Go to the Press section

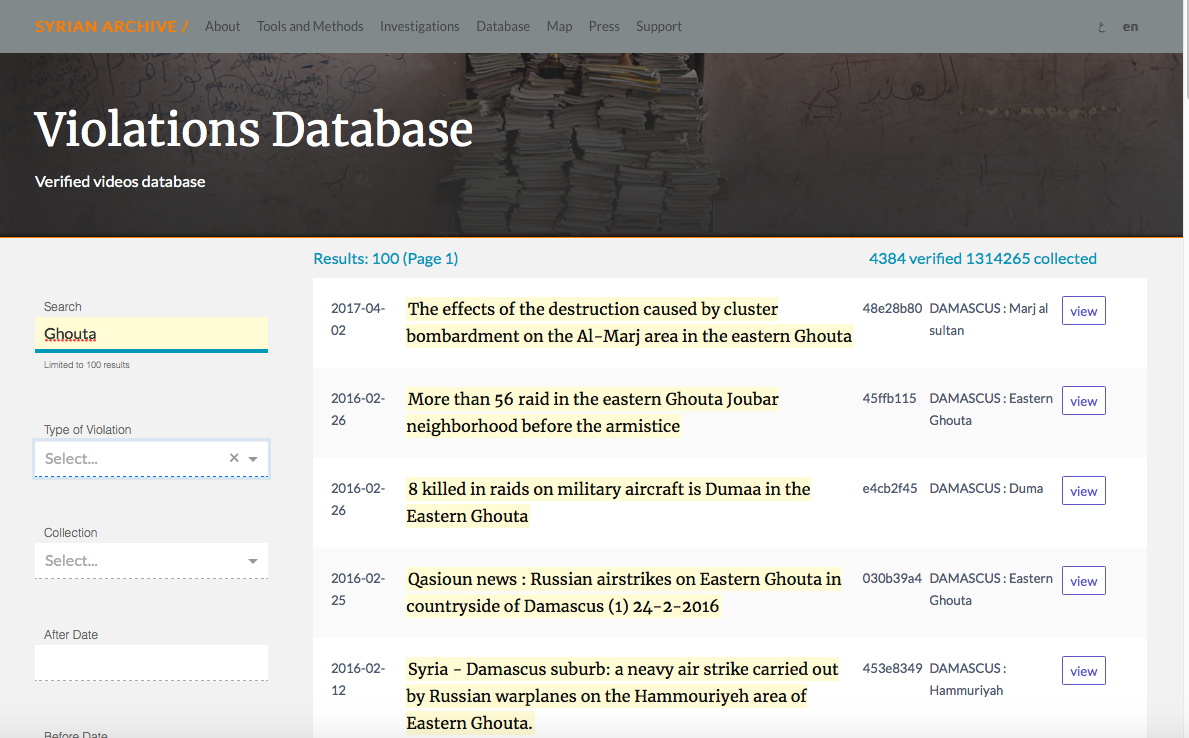[x=604, y=26]
